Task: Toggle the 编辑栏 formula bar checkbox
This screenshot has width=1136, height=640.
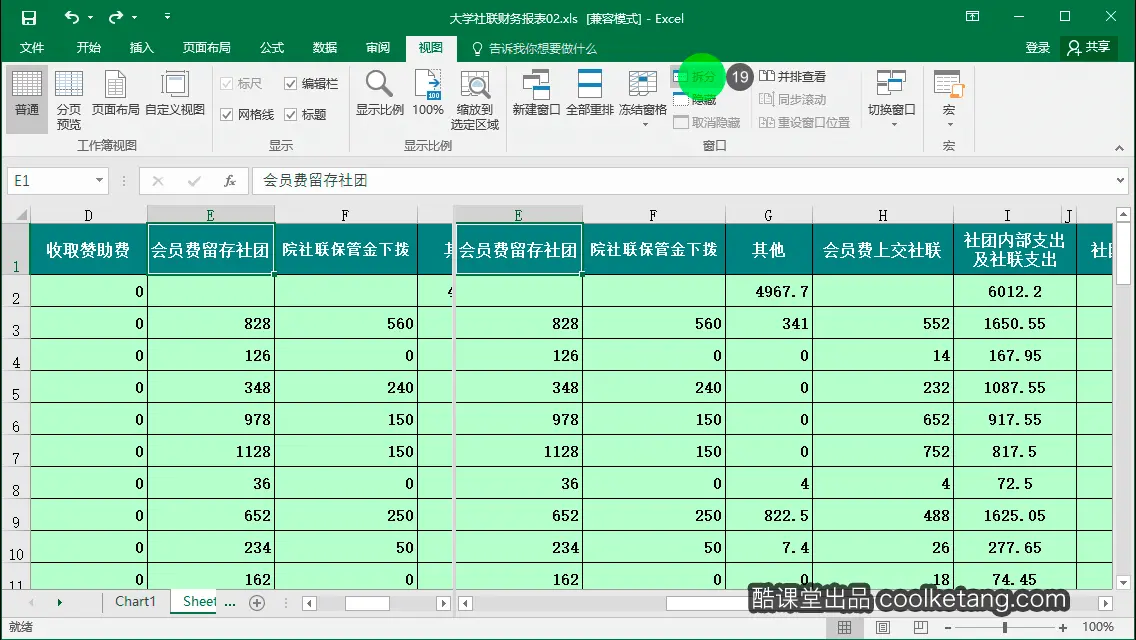Action: pyautogui.click(x=290, y=83)
